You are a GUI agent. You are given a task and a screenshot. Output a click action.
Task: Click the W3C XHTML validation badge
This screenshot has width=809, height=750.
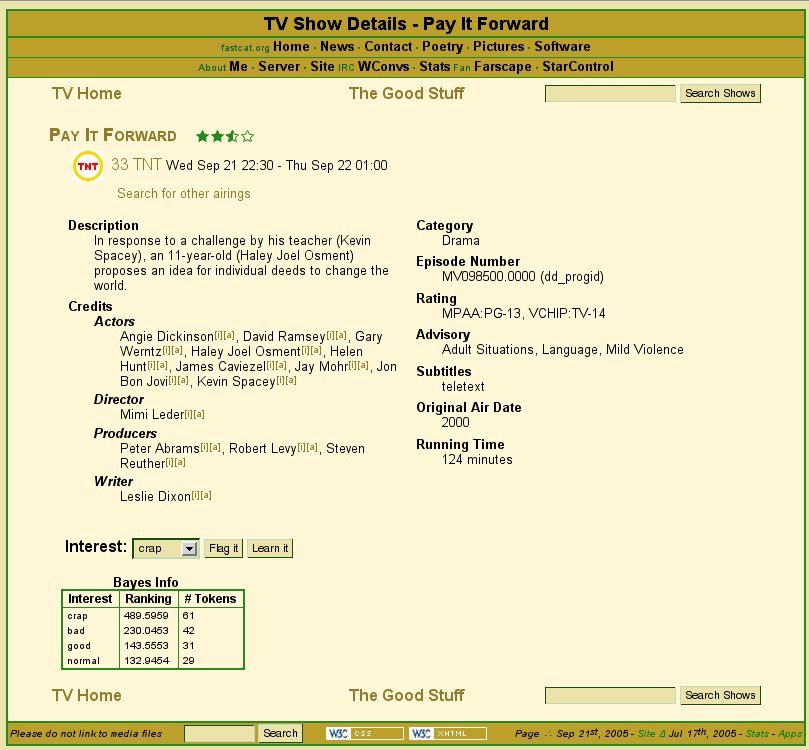coord(448,733)
